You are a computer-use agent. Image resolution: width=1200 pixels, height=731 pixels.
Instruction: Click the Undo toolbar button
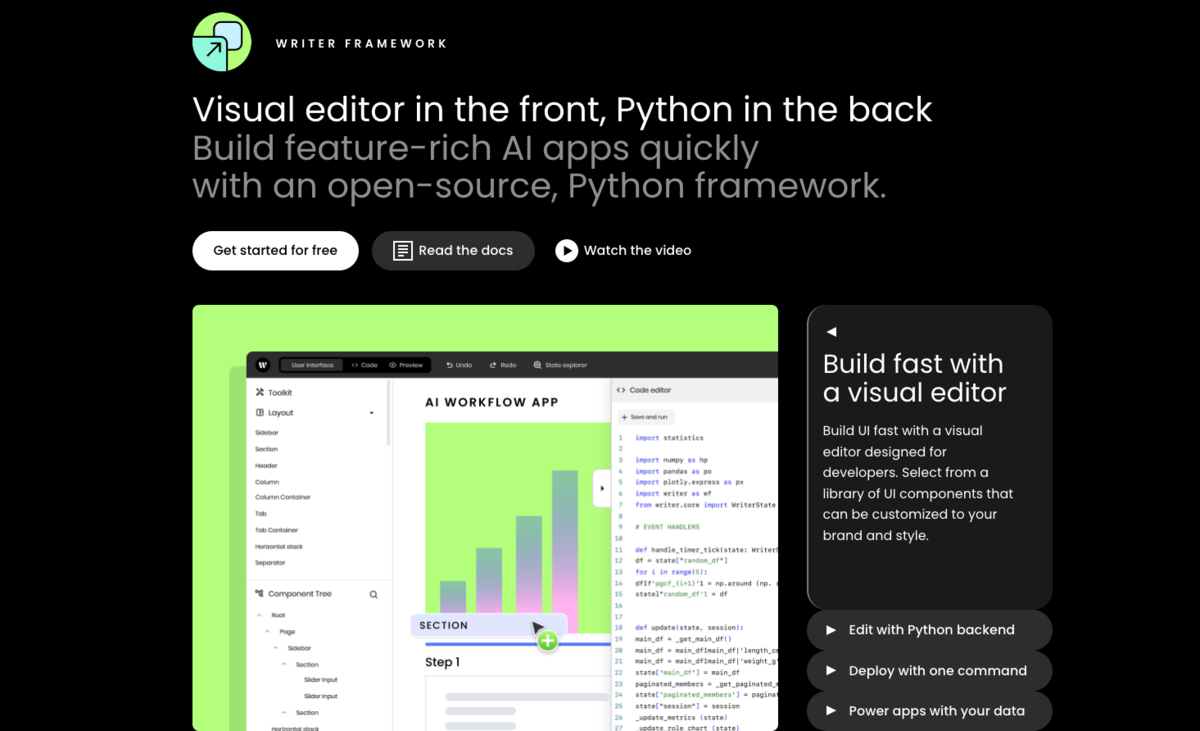(x=459, y=365)
